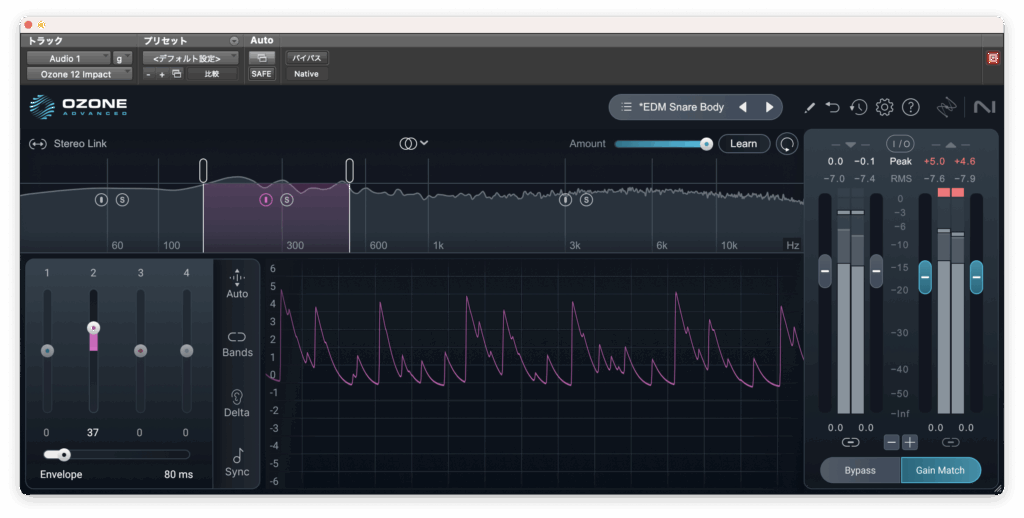Click the Delta ear icon
The width and height of the screenshot is (1024, 518).
click(237, 398)
